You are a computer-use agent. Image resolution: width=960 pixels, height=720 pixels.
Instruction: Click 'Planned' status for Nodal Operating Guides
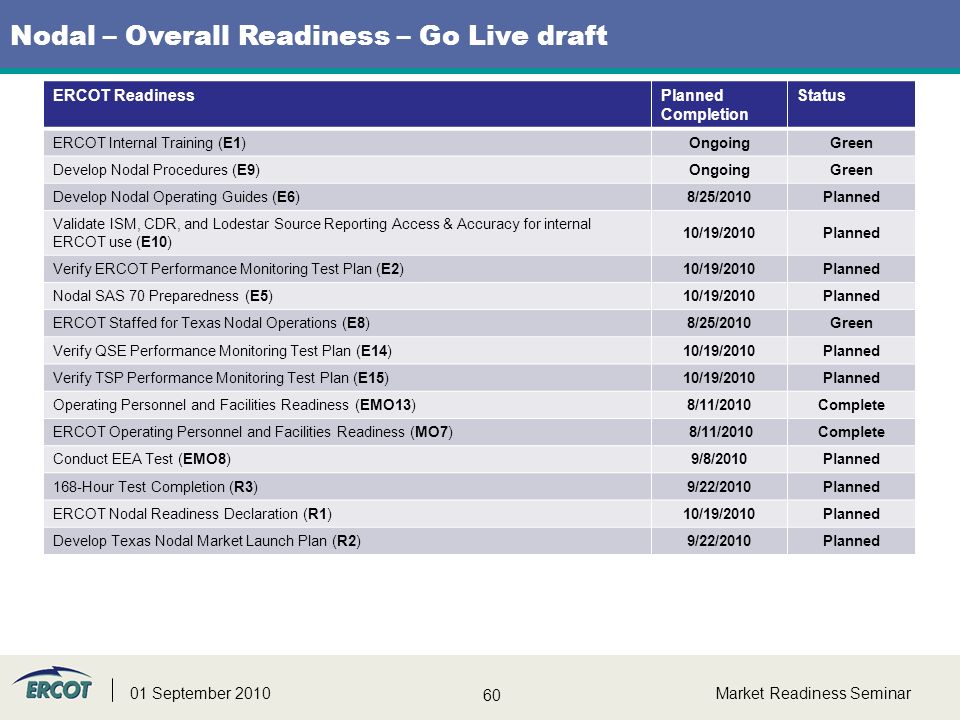click(851, 197)
